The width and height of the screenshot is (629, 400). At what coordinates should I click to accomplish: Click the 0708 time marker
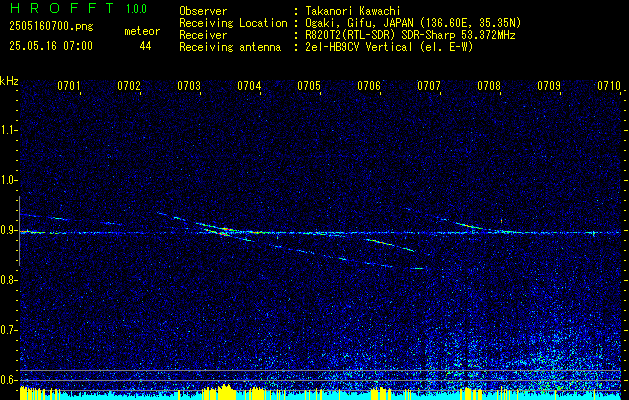pos(489,86)
